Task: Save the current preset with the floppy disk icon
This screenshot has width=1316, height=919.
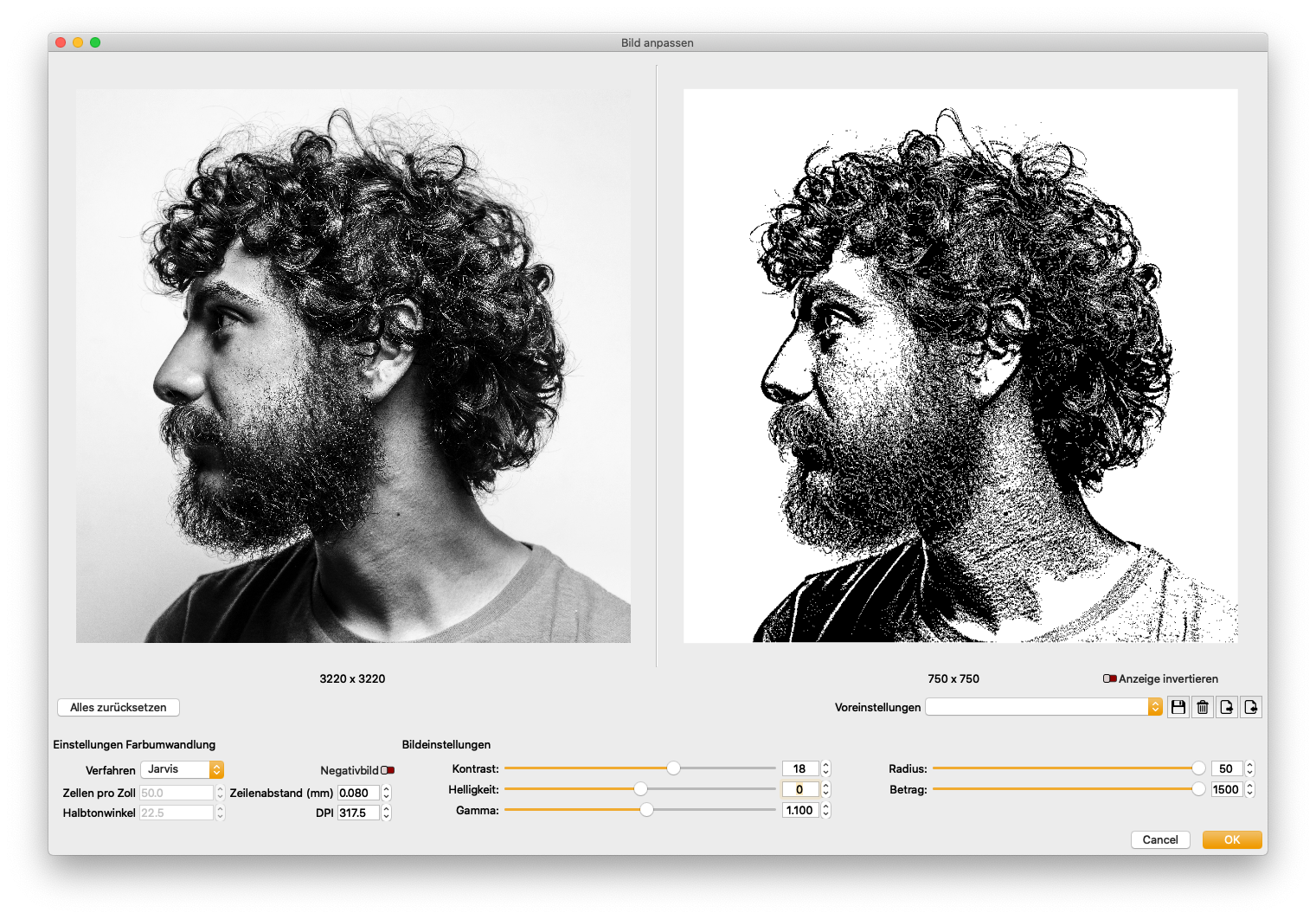Action: [1178, 707]
